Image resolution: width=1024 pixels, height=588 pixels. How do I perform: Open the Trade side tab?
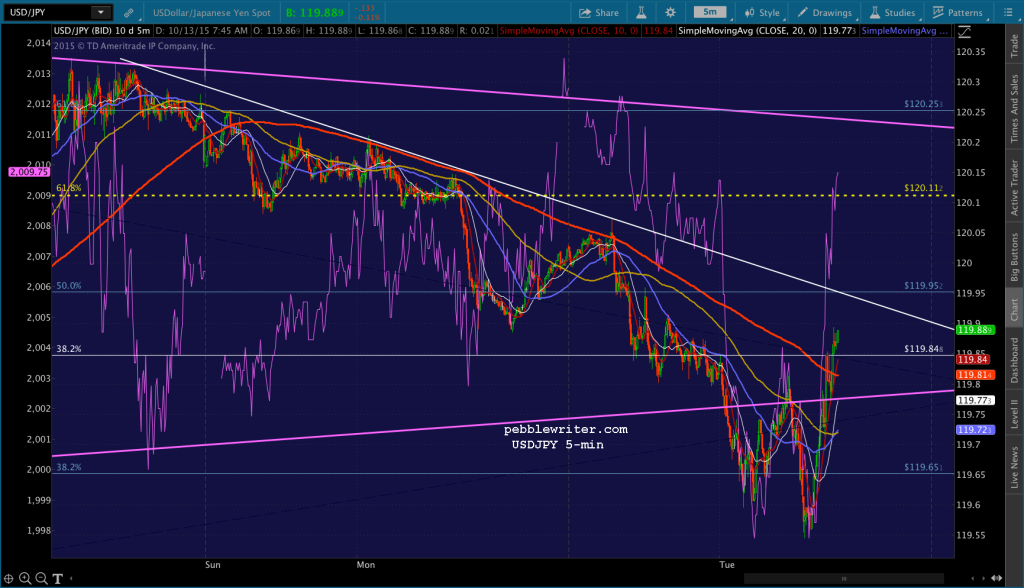coord(1014,45)
